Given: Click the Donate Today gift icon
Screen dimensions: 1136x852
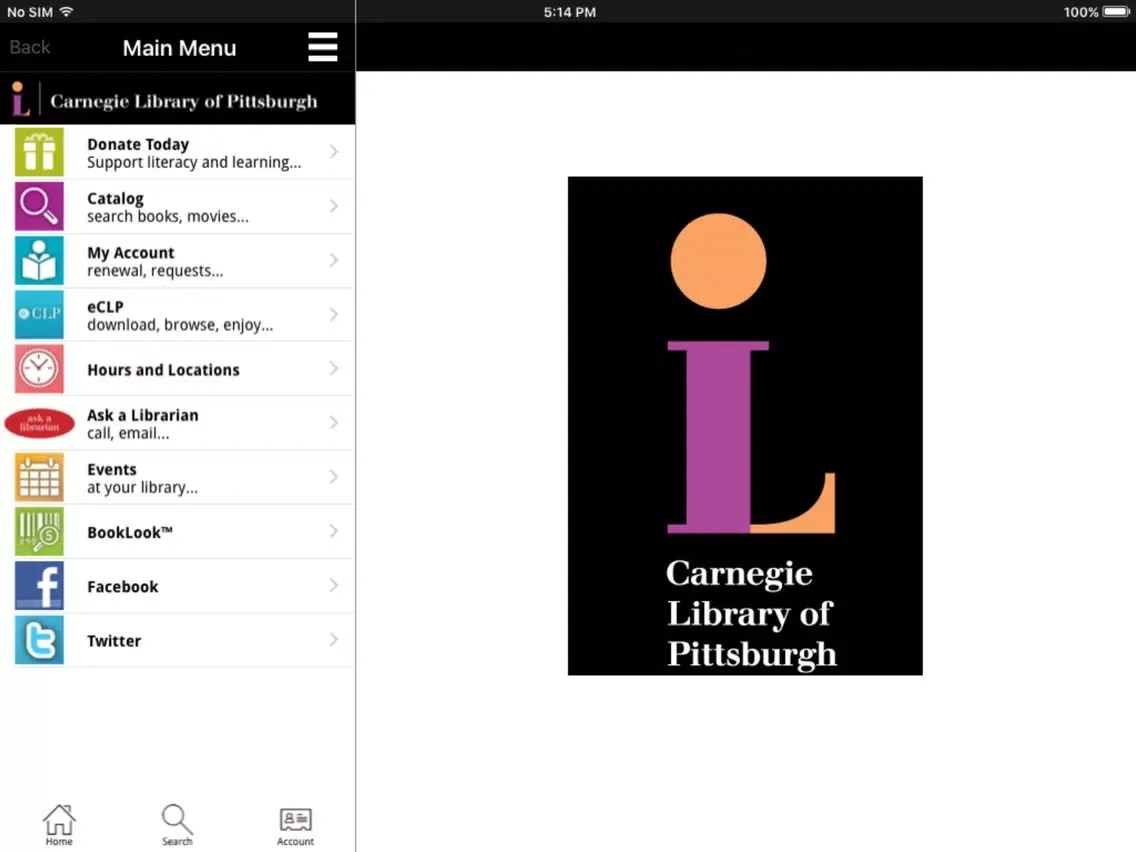Looking at the screenshot, I should 39,152.
